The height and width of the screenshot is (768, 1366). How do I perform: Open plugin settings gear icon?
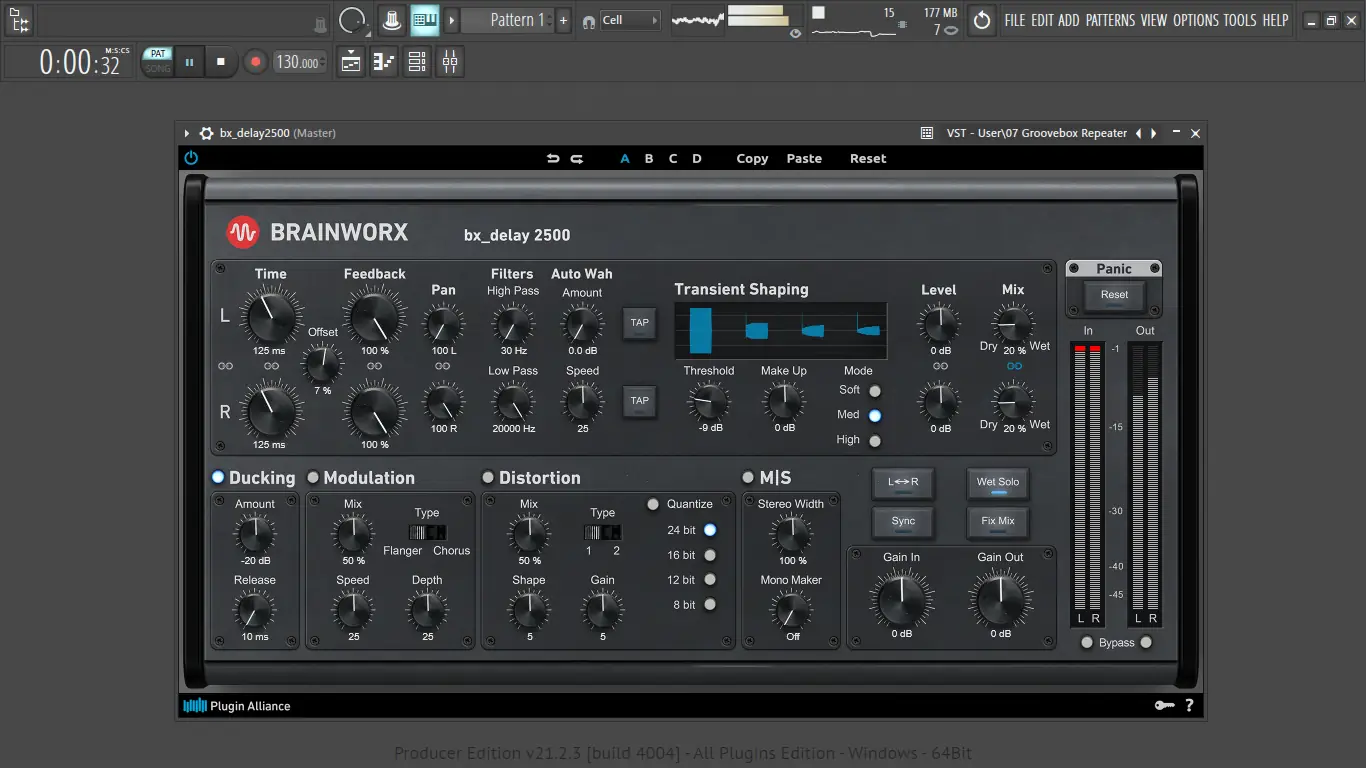coord(206,133)
